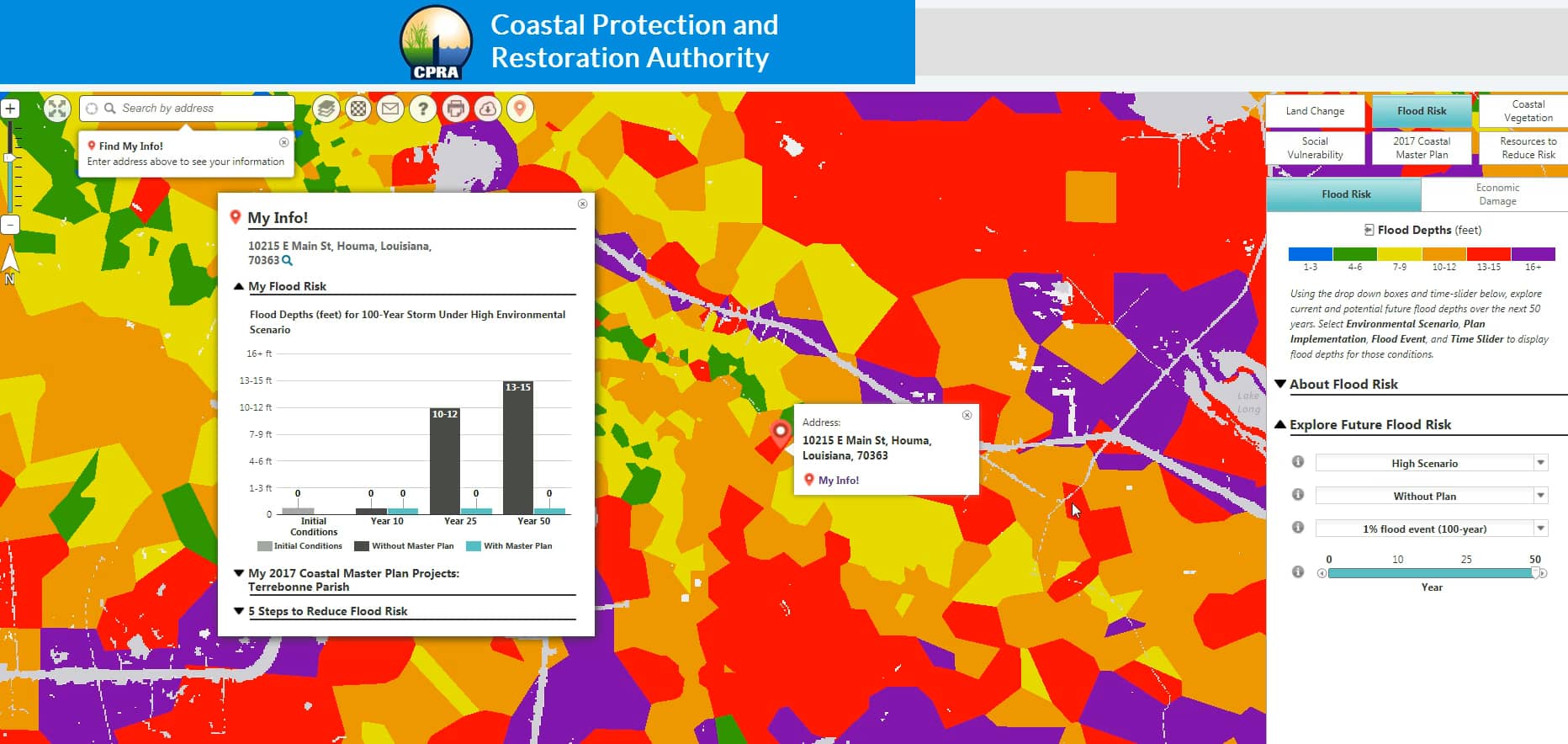
Task: Click the green 4-6 ft legend swatch
Action: [1355, 253]
